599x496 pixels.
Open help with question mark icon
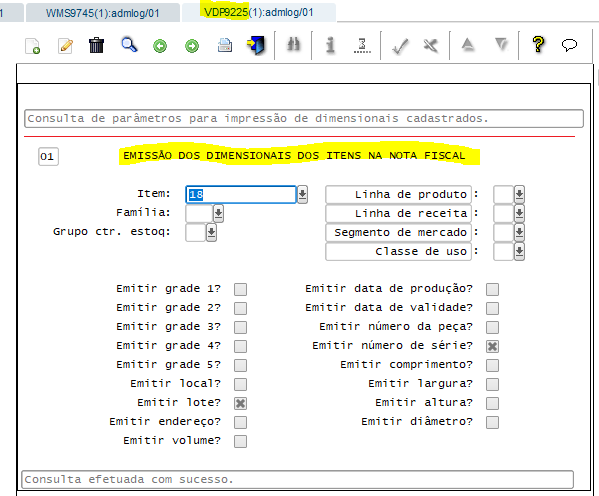click(x=538, y=44)
